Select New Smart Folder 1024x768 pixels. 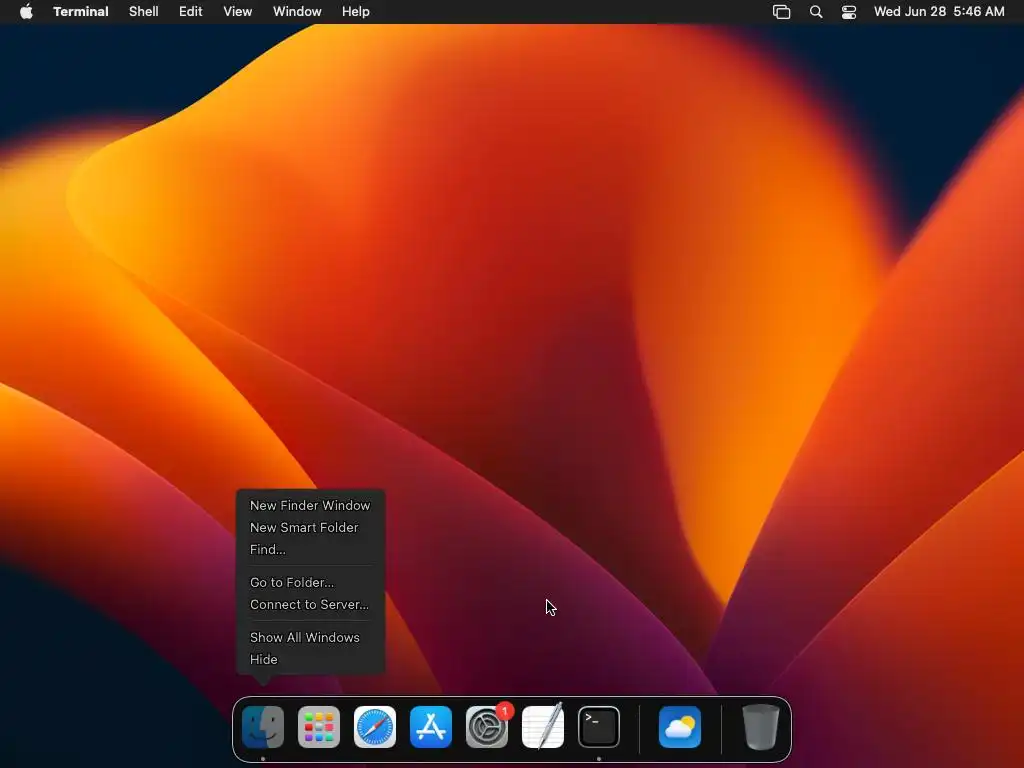pos(310,528)
